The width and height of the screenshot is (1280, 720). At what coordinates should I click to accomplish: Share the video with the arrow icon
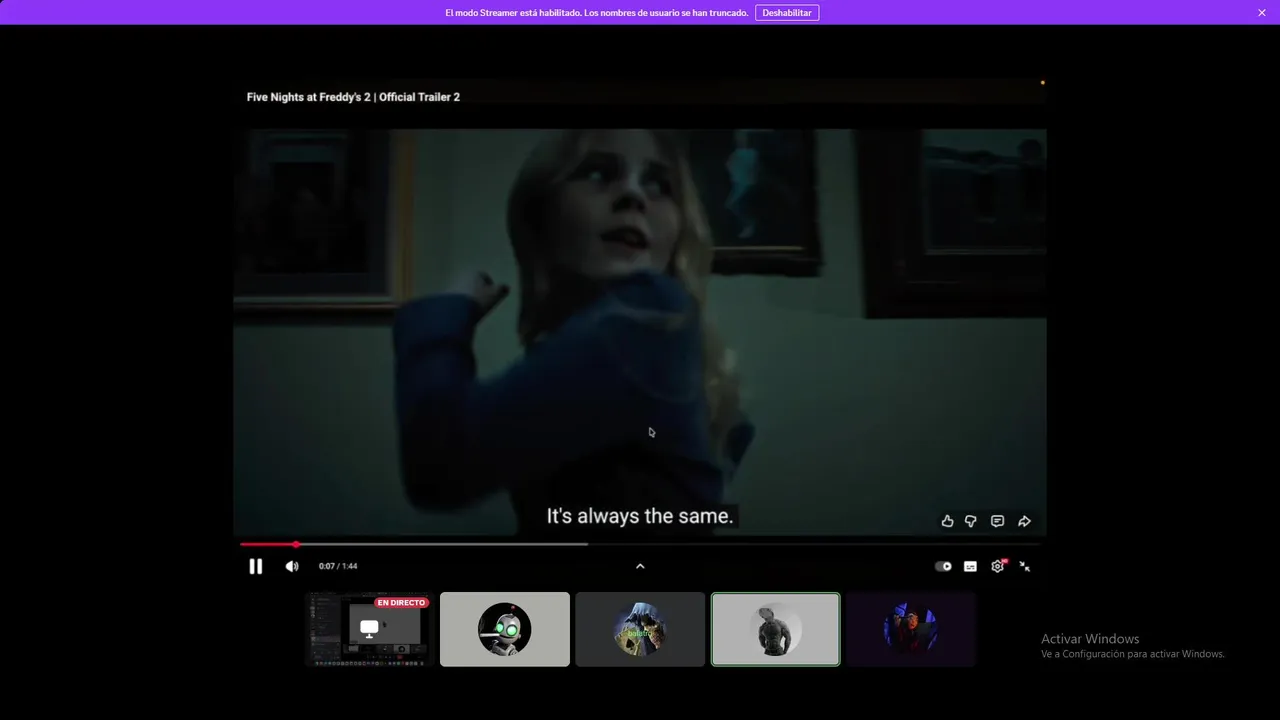(1024, 521)
